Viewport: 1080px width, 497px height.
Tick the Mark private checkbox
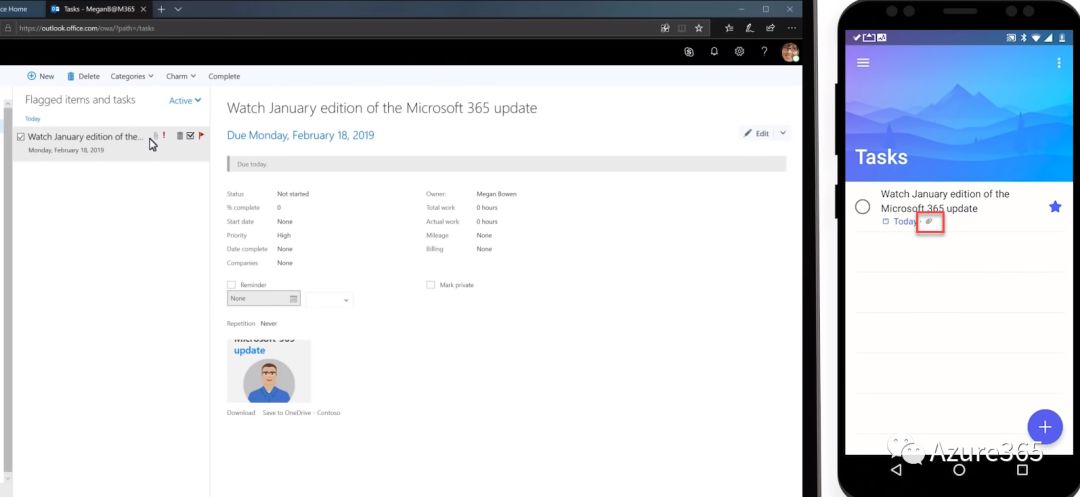tap(431, 285)
